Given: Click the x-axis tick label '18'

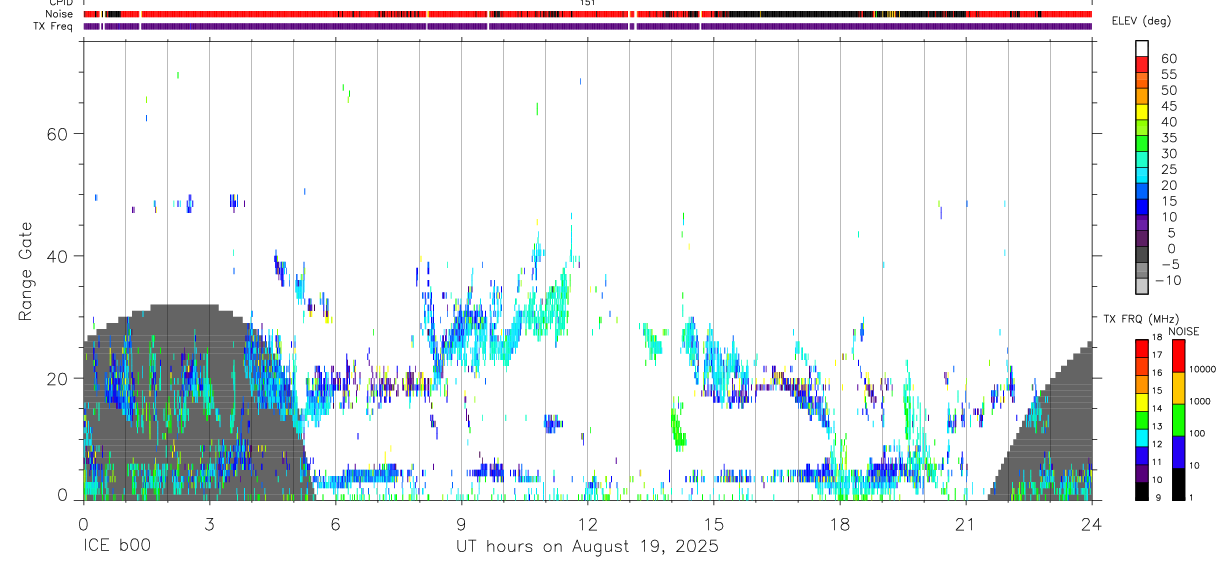Looking at the screenshot, I should [x=839, y=524].
